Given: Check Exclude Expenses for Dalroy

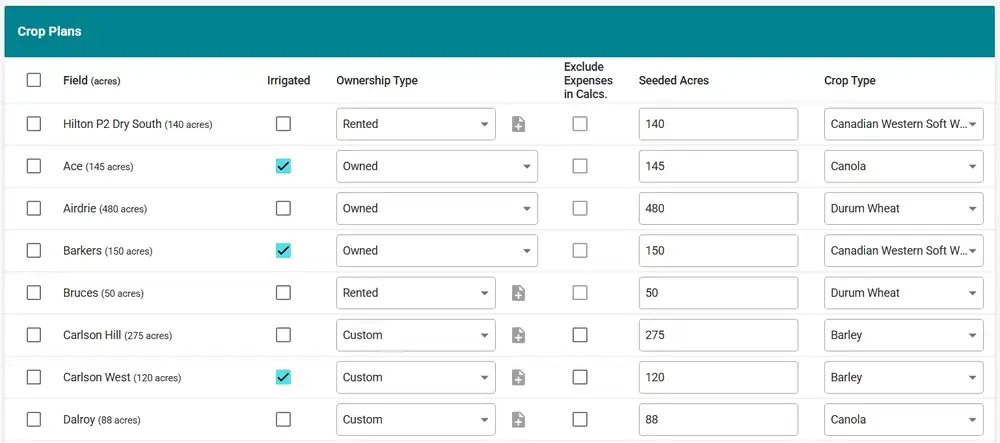Looking at the screenshot, I should coord(580,419).
